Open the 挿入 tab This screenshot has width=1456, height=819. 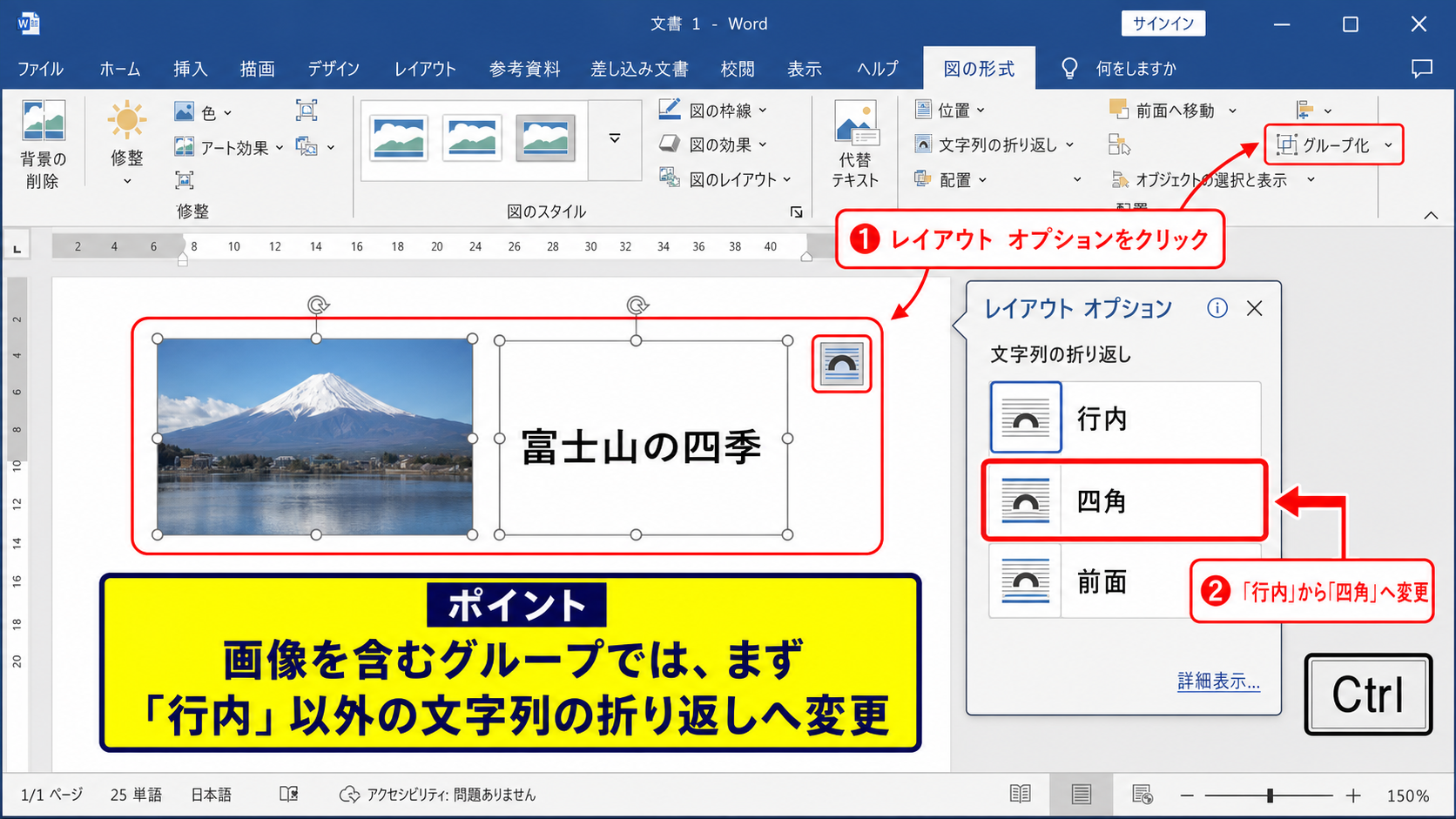pyautogui.click(x=190, y=69)
